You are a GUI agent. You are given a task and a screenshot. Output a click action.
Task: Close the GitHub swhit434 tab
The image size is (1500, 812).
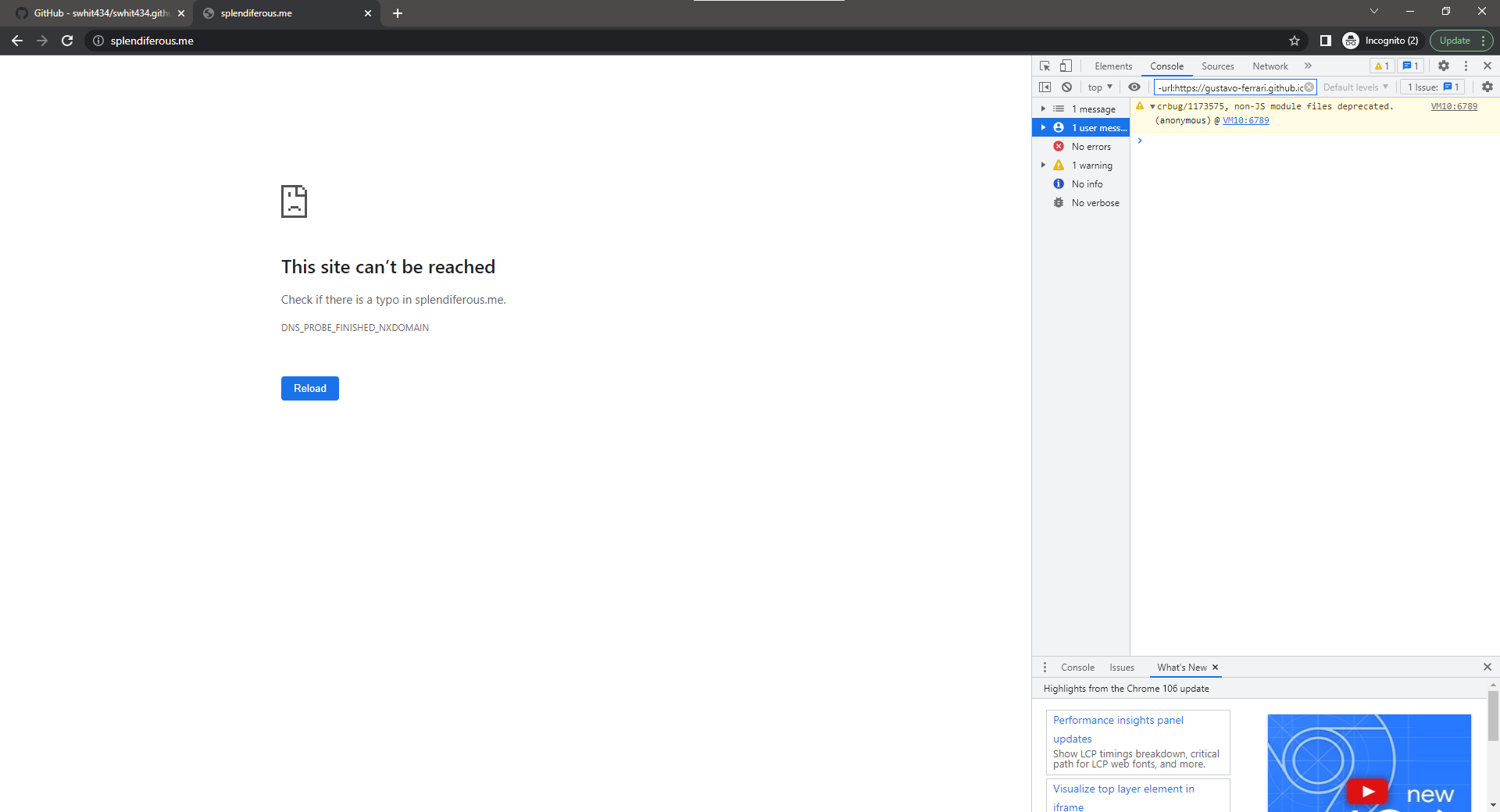[x=181, y=13]
